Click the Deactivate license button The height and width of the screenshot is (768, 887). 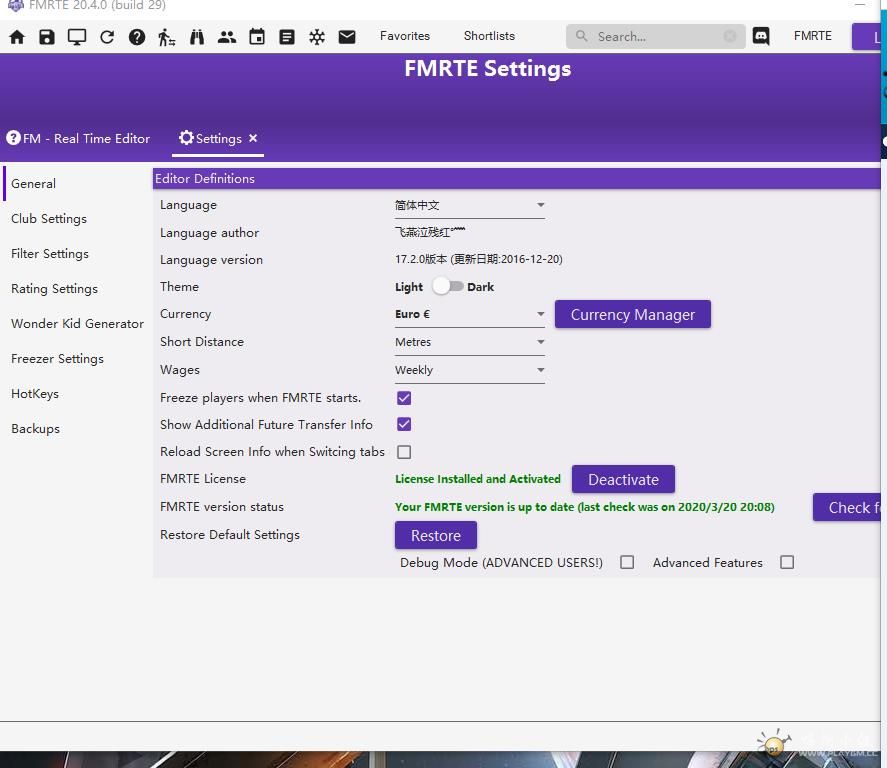point(623,480)
